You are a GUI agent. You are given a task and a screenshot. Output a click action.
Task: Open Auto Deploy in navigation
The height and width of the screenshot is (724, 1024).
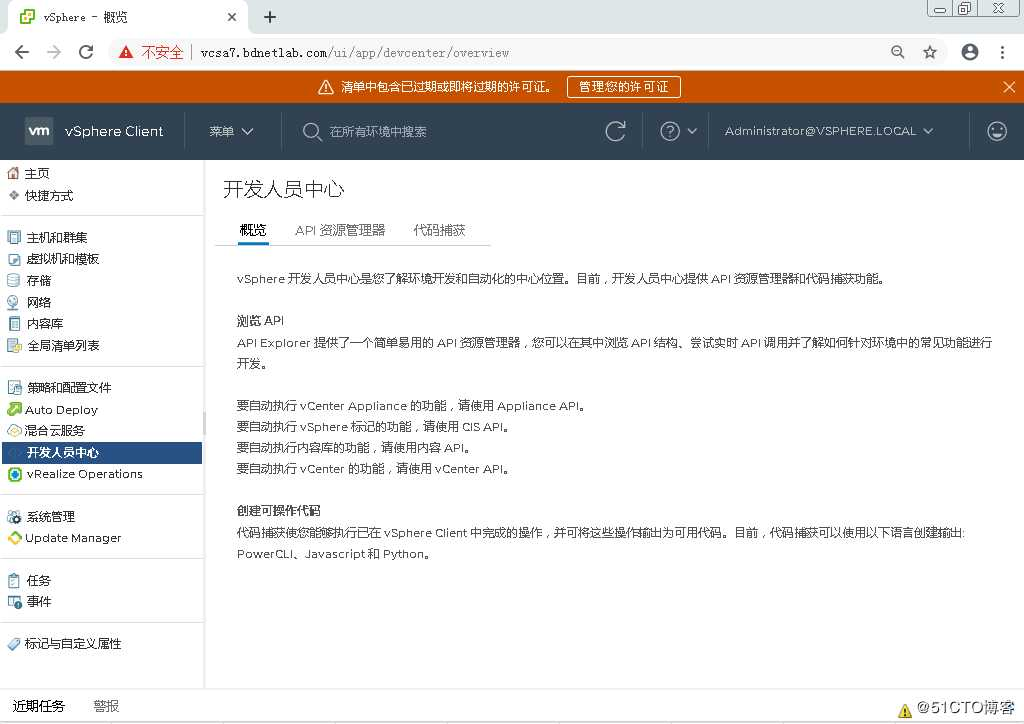61,409
